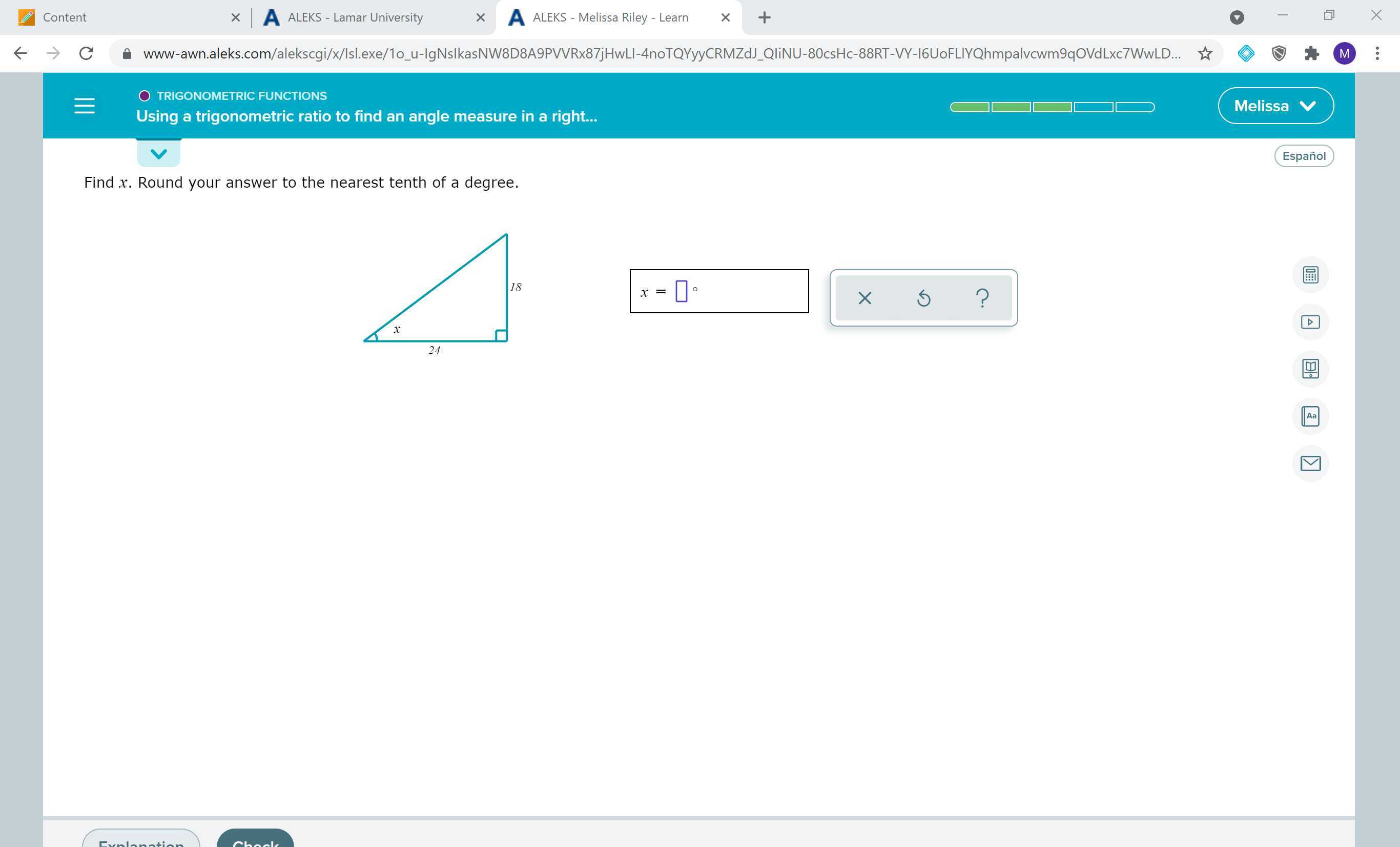The height and width of the screenshot is (847, 1400).
Task: Open the calculator tool
Action: click(1311, 275)
